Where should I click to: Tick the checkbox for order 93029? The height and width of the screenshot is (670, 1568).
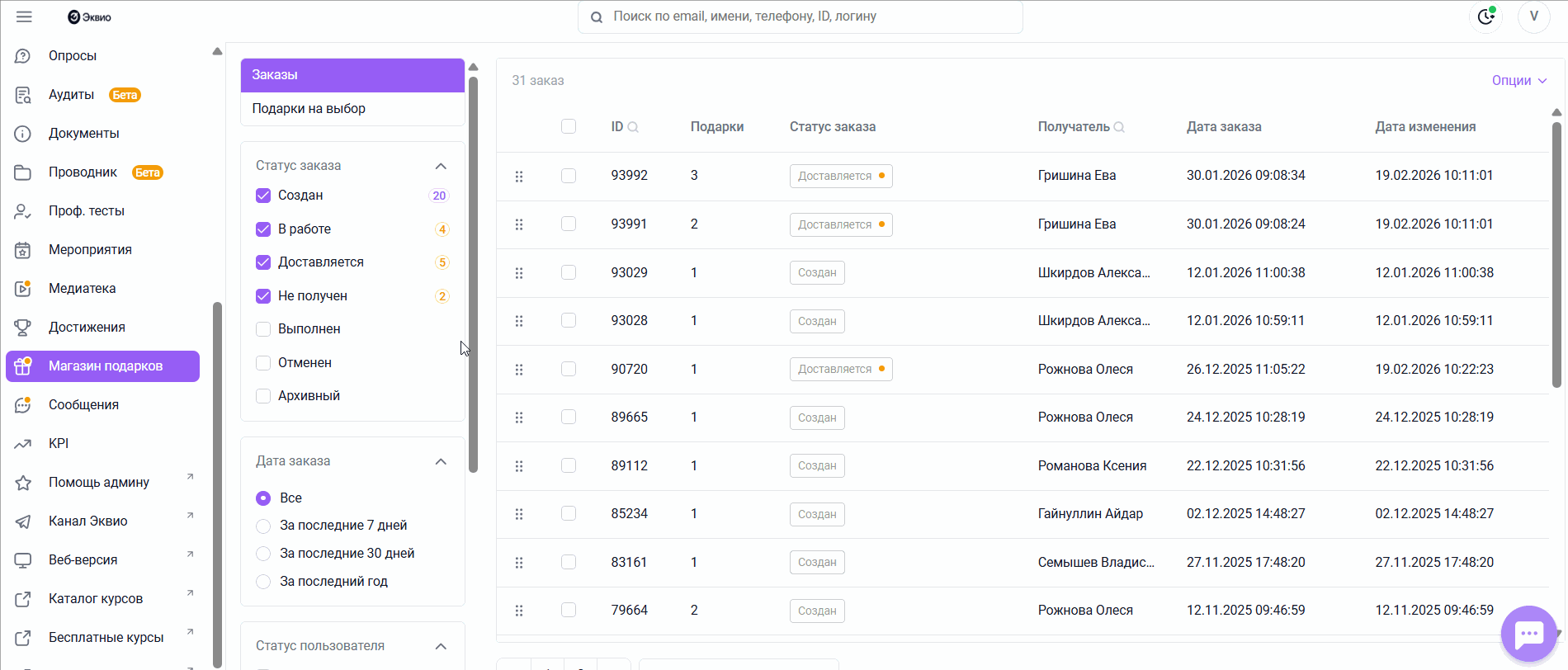569,272
